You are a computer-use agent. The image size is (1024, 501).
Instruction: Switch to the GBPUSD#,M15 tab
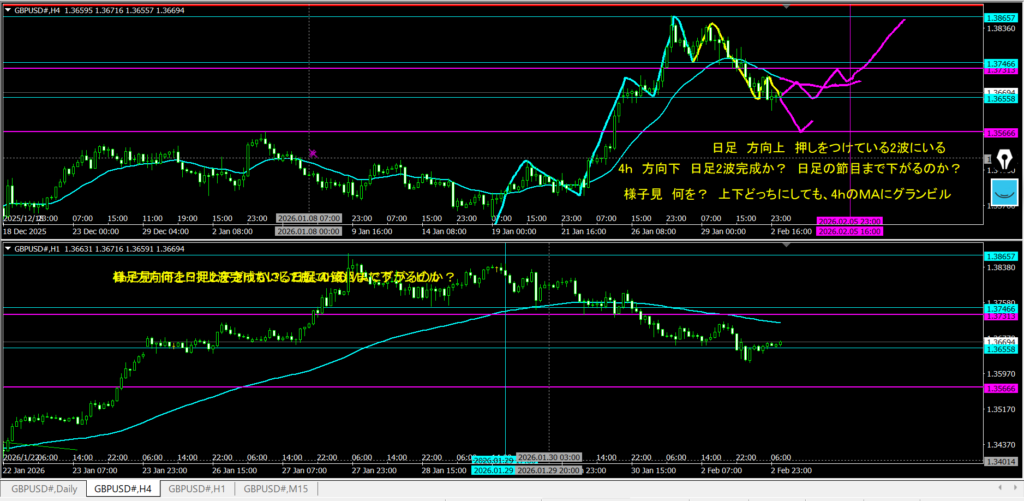point(274,489)
